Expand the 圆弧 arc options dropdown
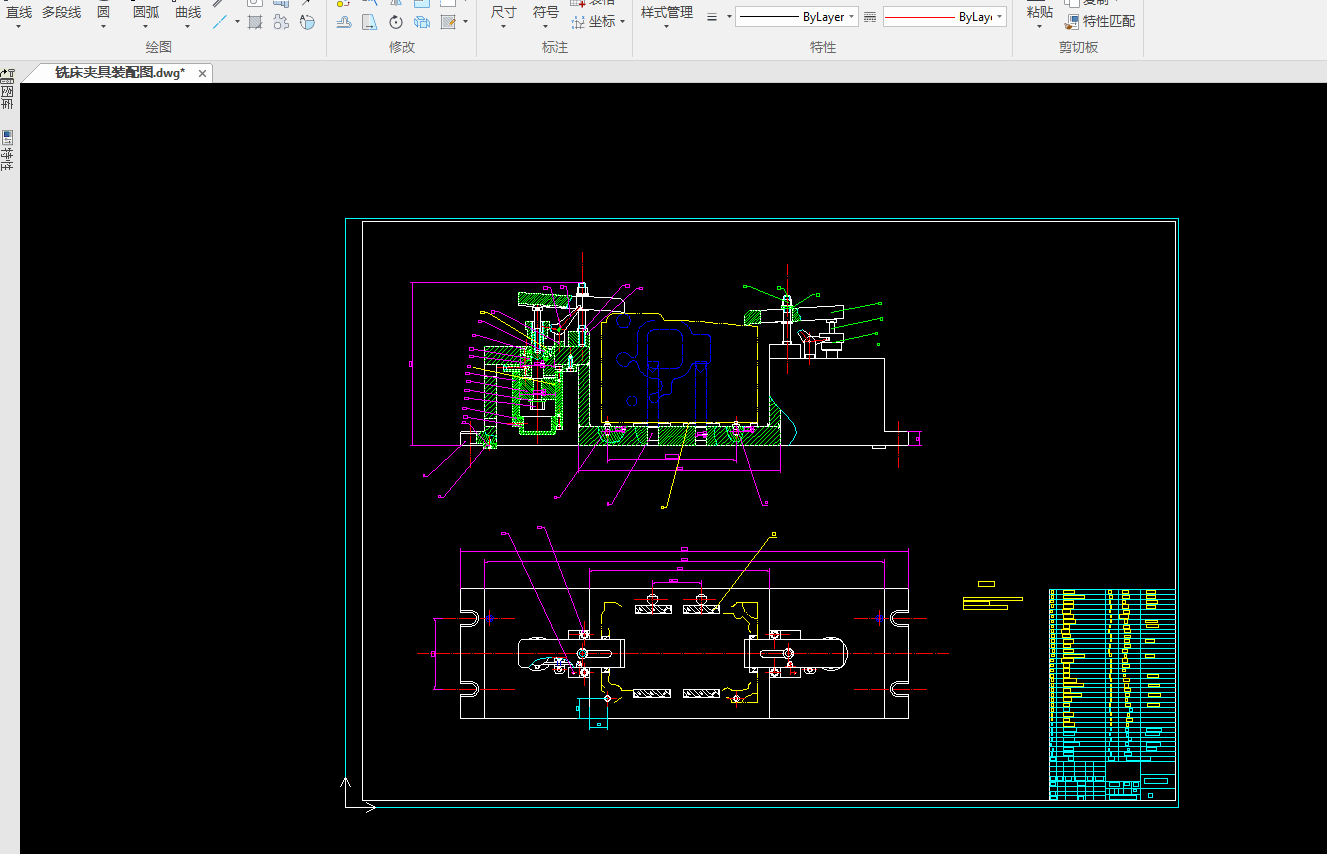The width and height of the screenshot is (1327, 854). click(x=145, y=27)
